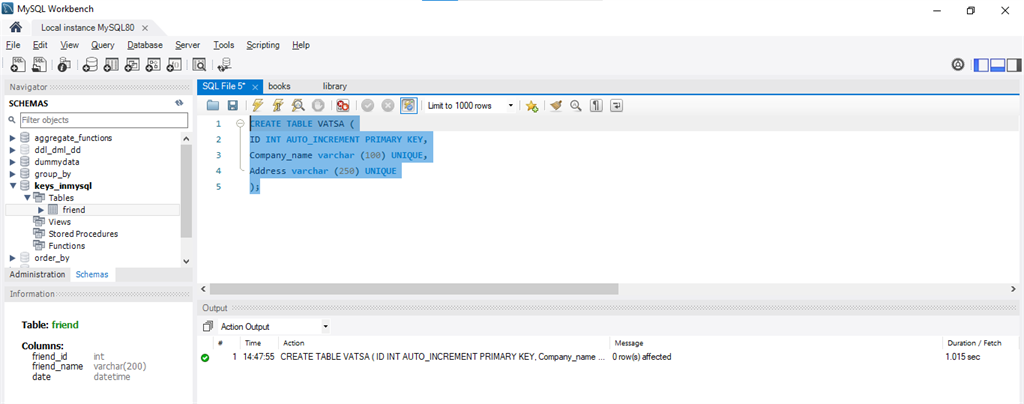Search table data toolbar icon
The width and height of the screenshot is (1024, 404).
pyautogui.click(x=199, y=64)
